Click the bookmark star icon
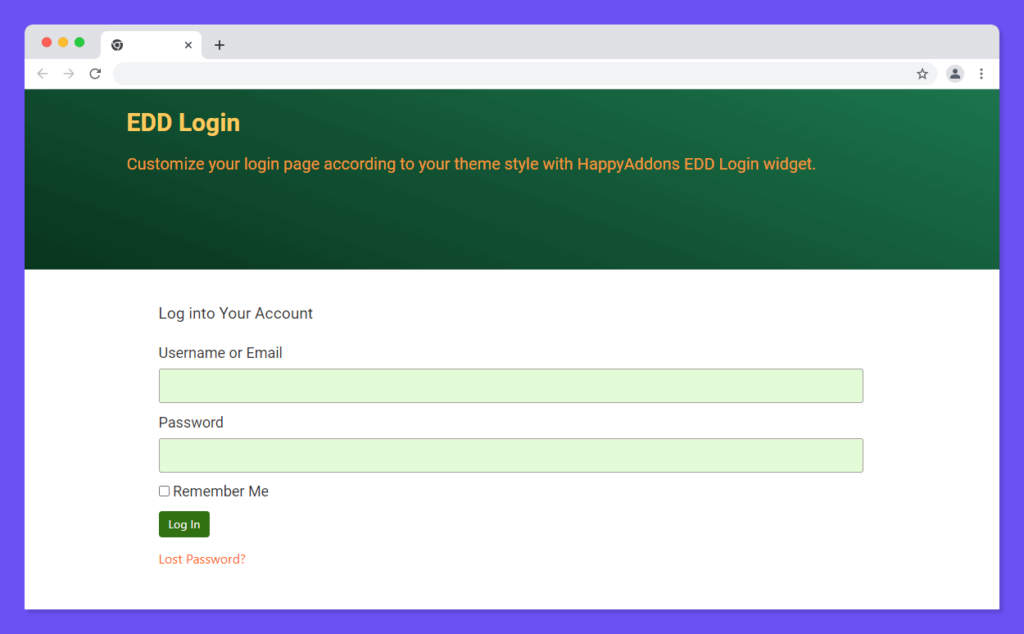Viewport: 1024px width, 634px height. click(x=921, y=73)
